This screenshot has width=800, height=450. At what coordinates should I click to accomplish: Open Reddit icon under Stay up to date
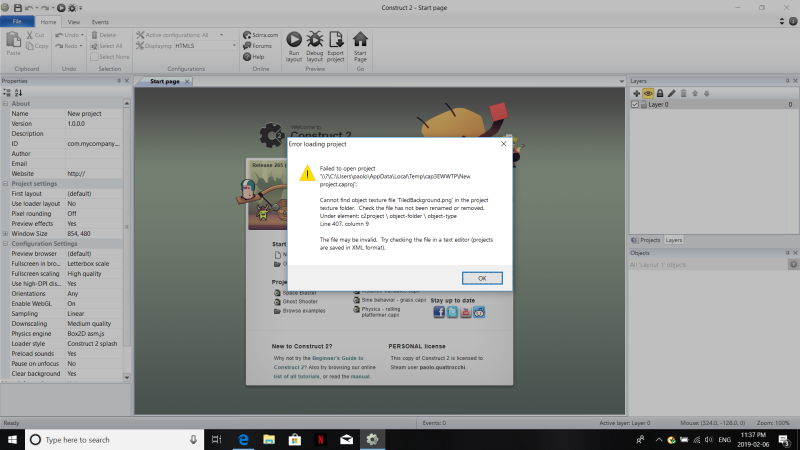point(479,312)
